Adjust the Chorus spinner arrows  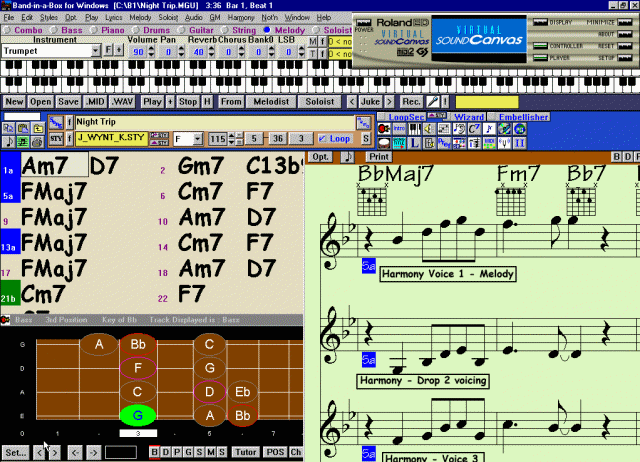pyautogui.click(x=242, y=51)
